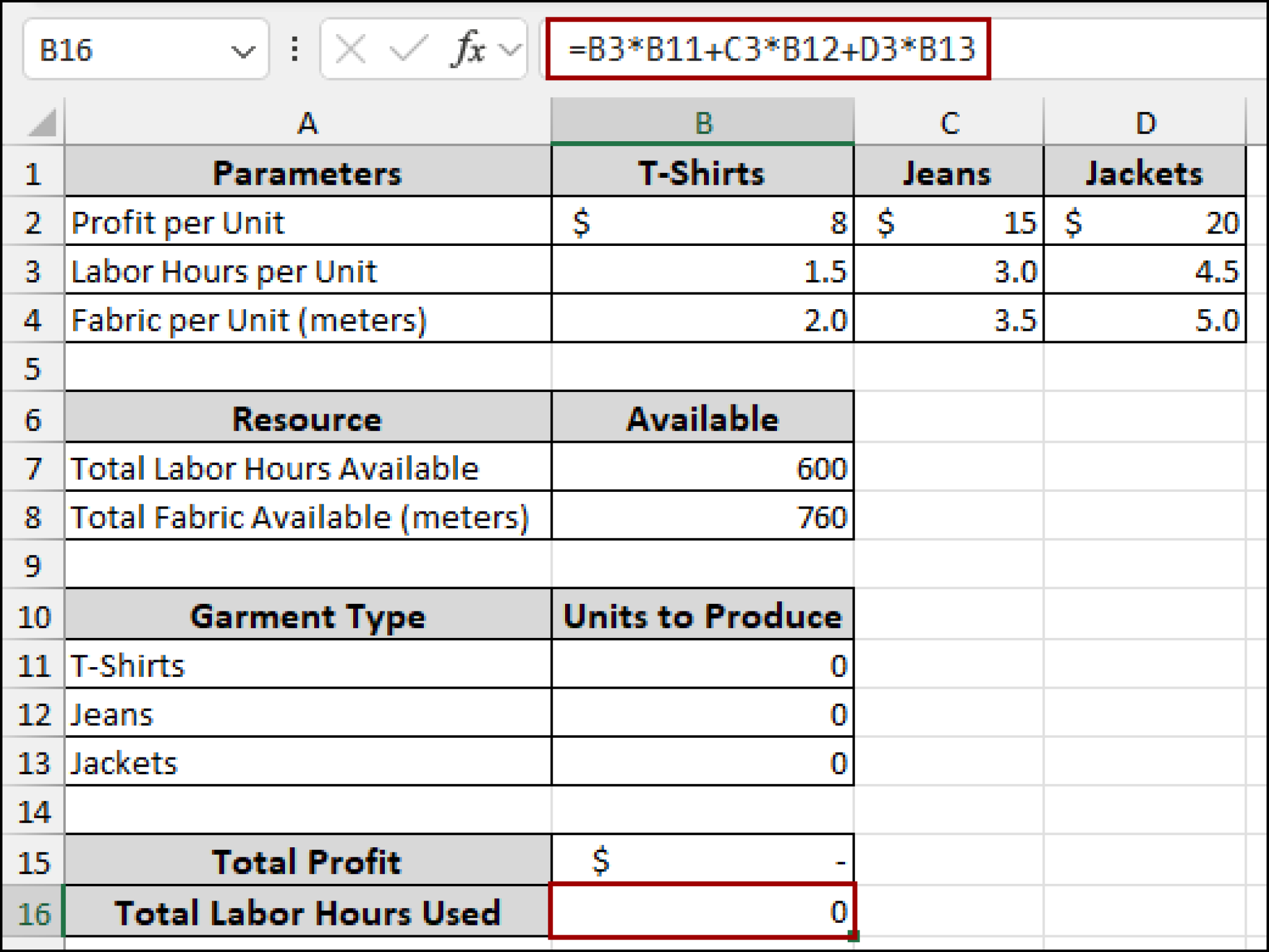Screen dimensions: 1269x952
Task: Select the Units to Produce header cell
Action: (703, 616)
